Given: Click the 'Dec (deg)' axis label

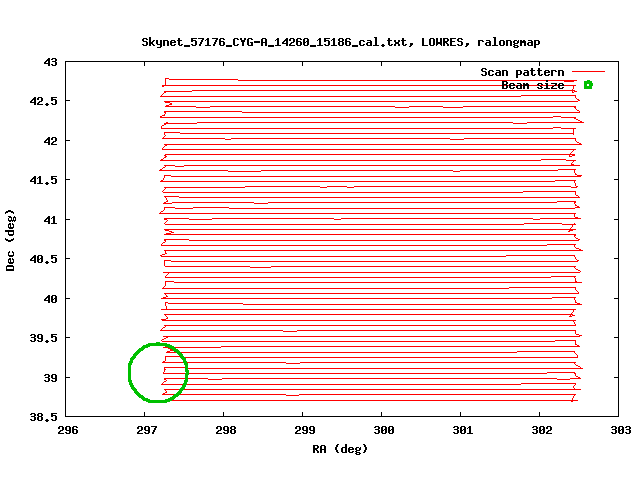Looking at the screenshot, I should pyautogui.click(x=10, y=240).
